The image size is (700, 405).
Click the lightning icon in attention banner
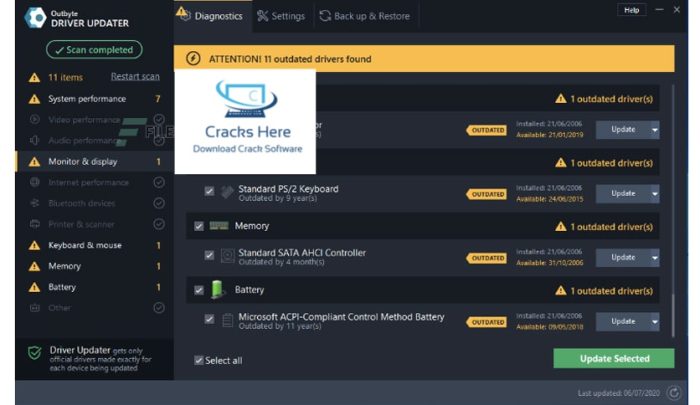[193, 58]
